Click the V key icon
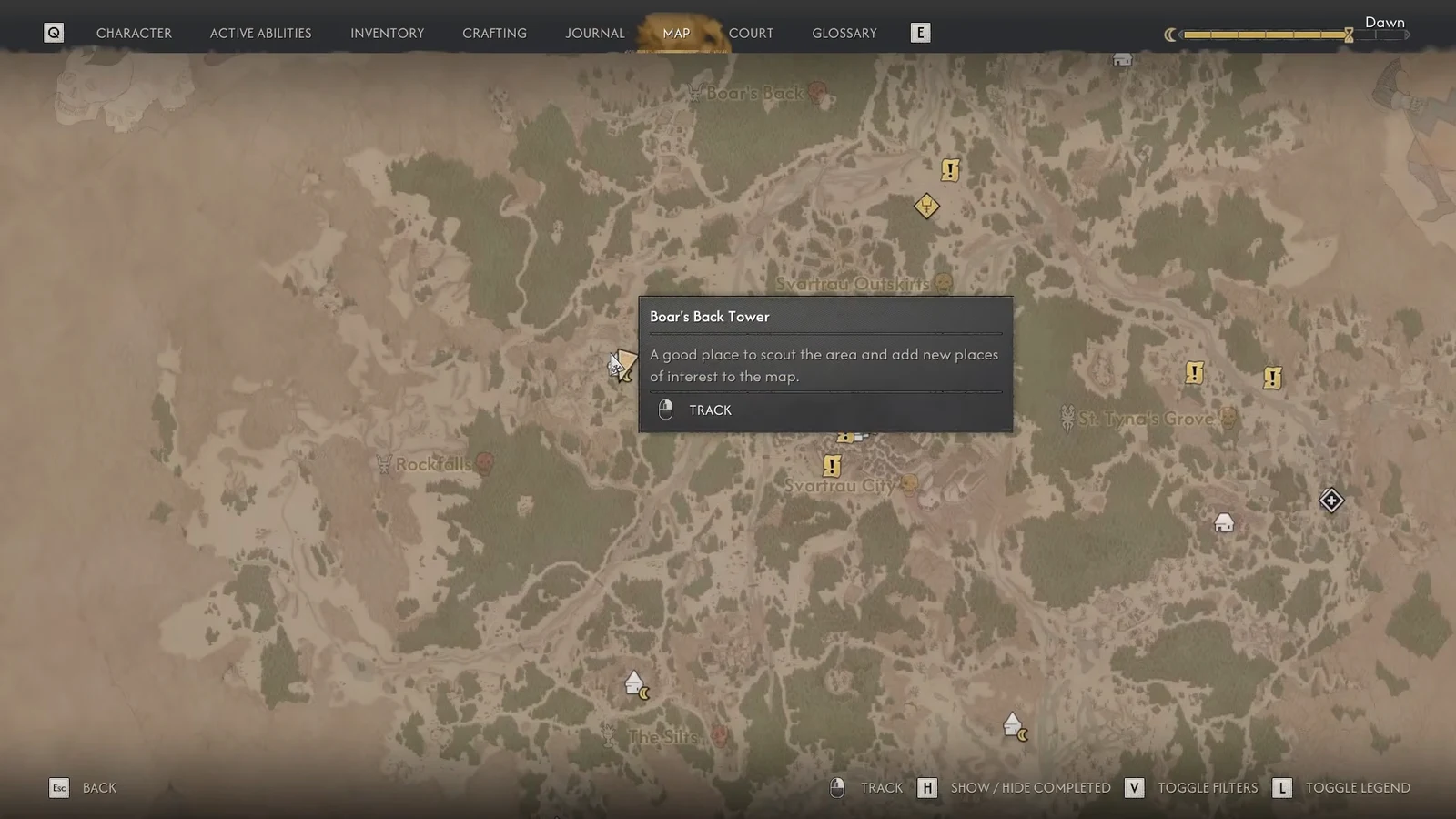Image resolution: width=1456 pixels, height=819 pixels. [x=1134, y=788]
